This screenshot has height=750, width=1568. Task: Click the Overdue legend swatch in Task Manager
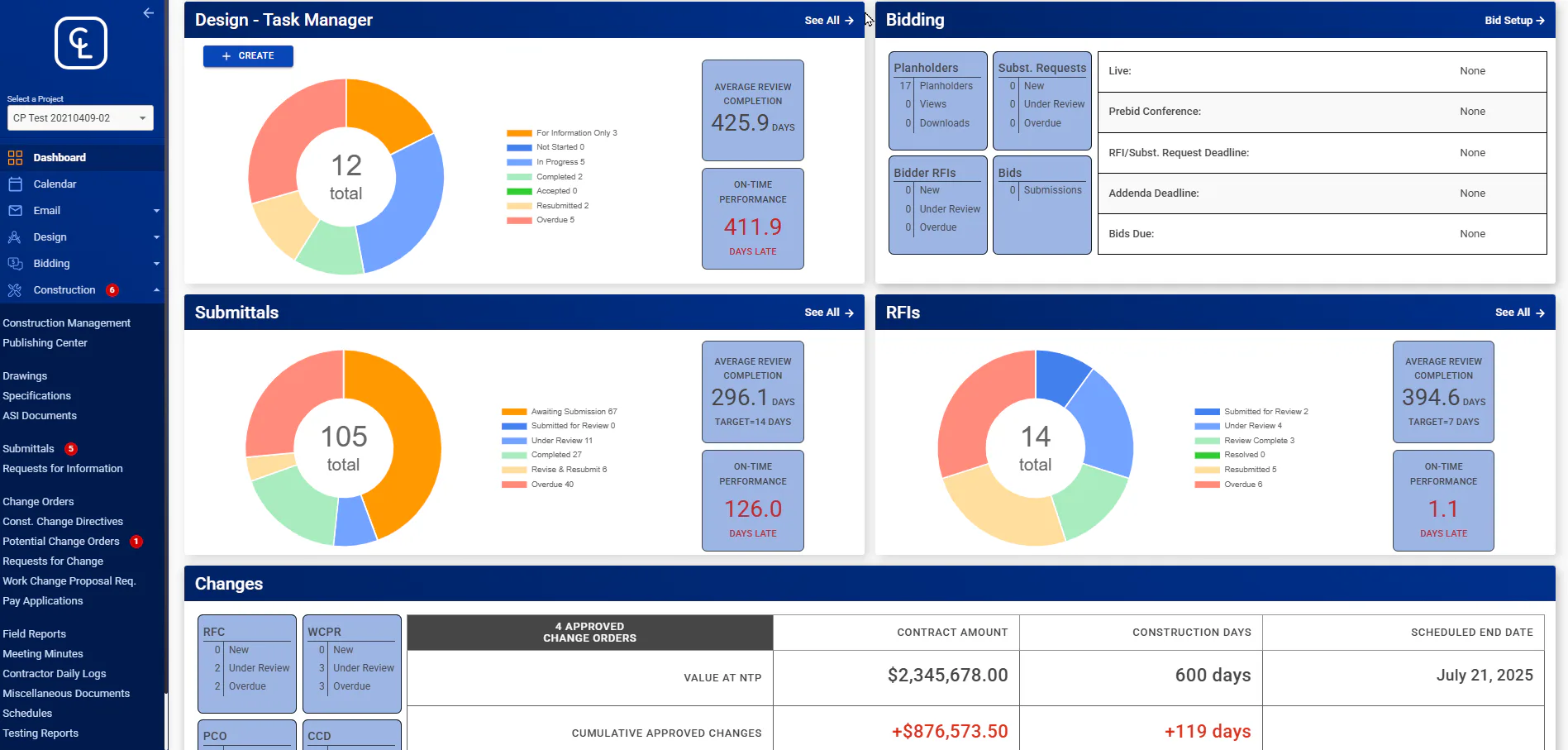point(519,221)
